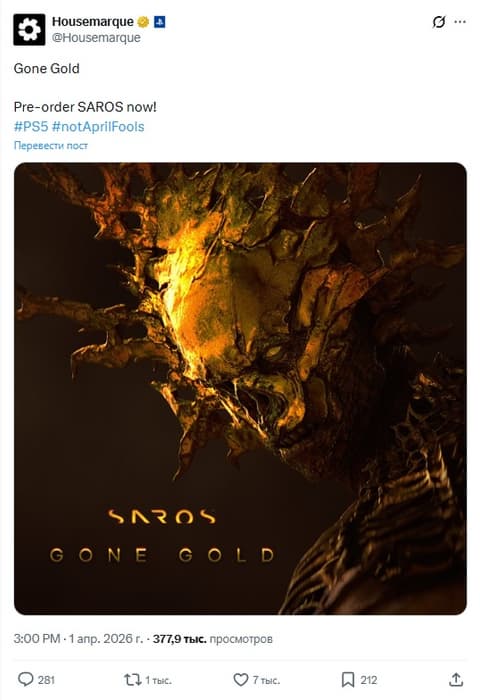Open the #notAprilFools hashtag

98,127
